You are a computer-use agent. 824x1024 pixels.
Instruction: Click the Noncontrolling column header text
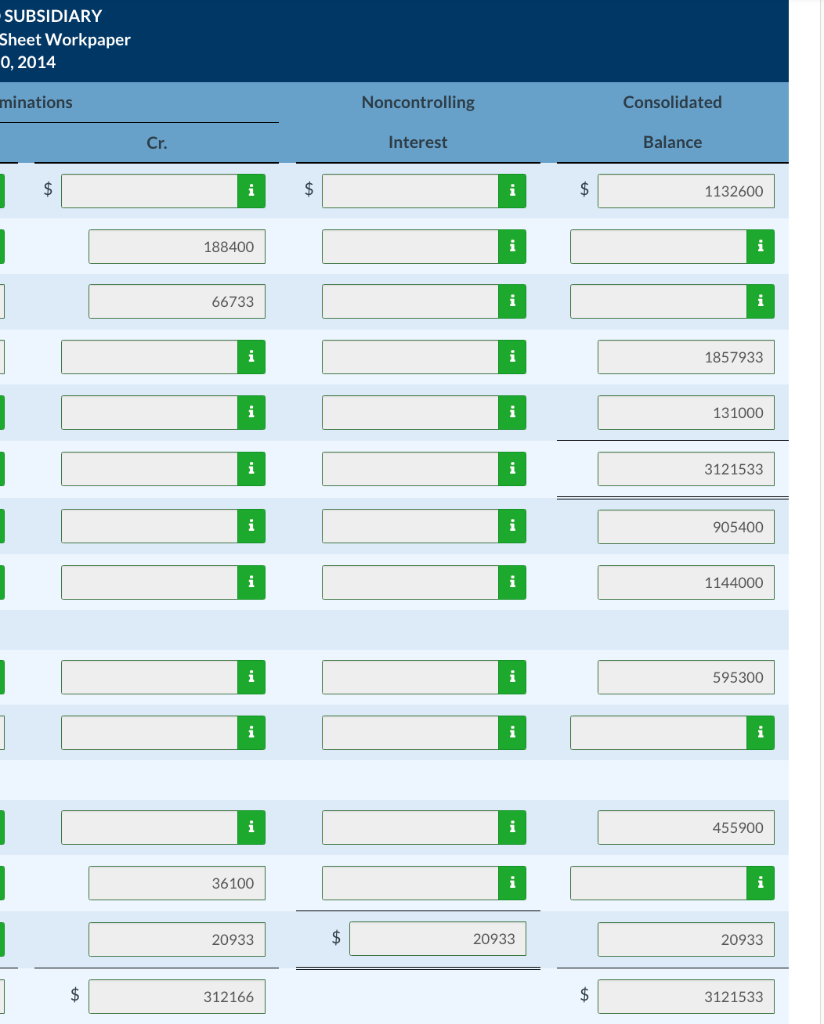(x=418, y=102)
